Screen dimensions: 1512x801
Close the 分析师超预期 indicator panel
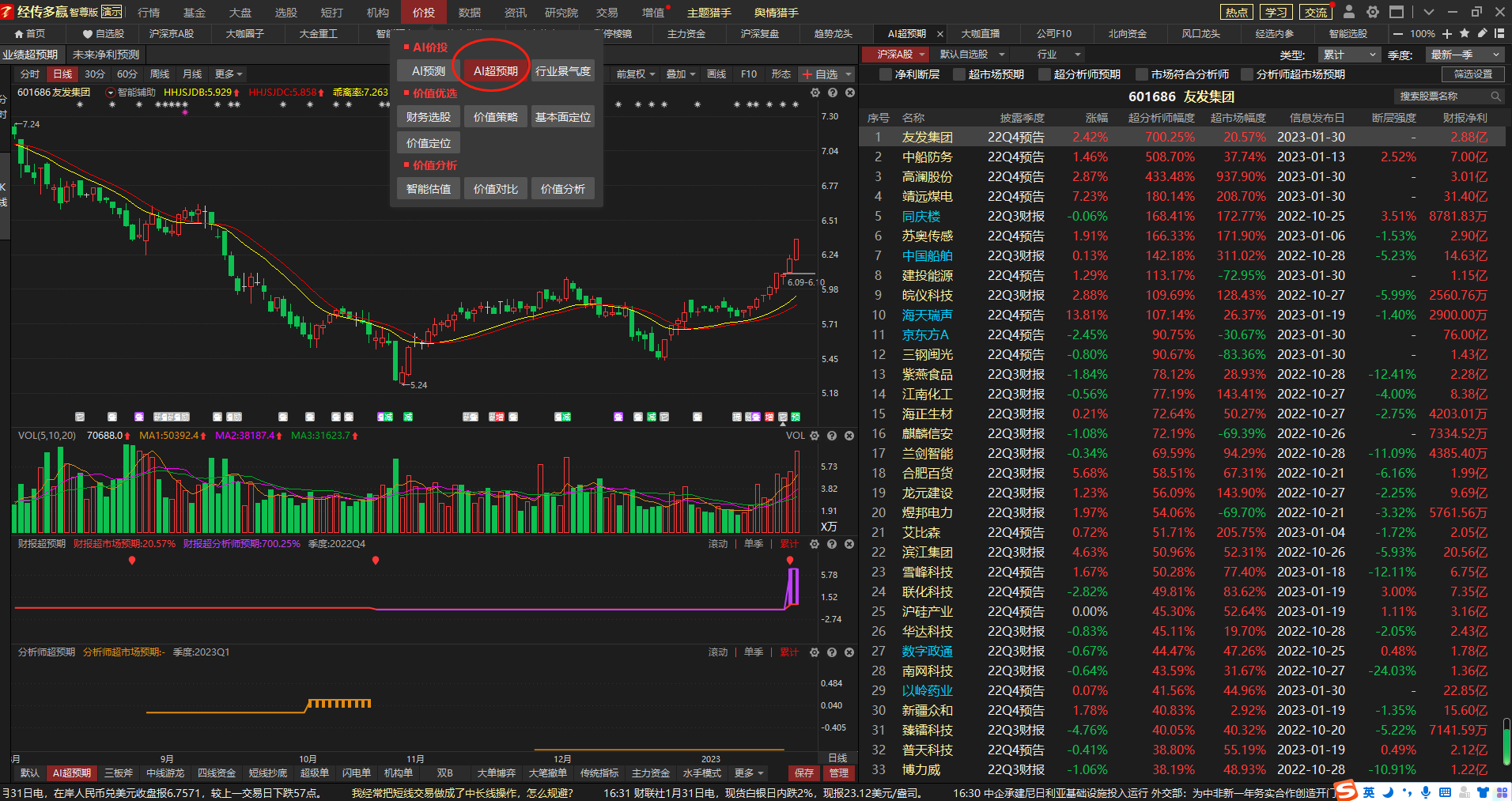coord(849,652)
